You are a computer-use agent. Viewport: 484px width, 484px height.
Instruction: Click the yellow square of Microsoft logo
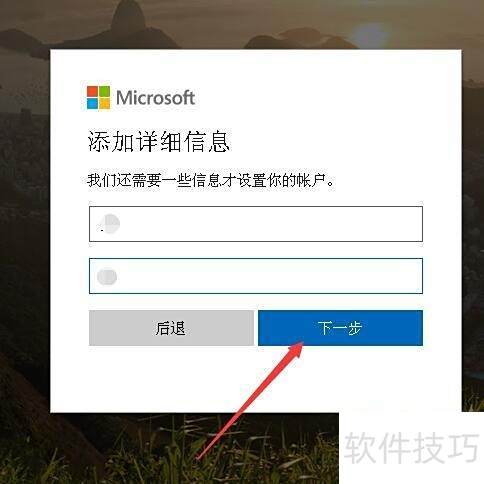(104, 104)
